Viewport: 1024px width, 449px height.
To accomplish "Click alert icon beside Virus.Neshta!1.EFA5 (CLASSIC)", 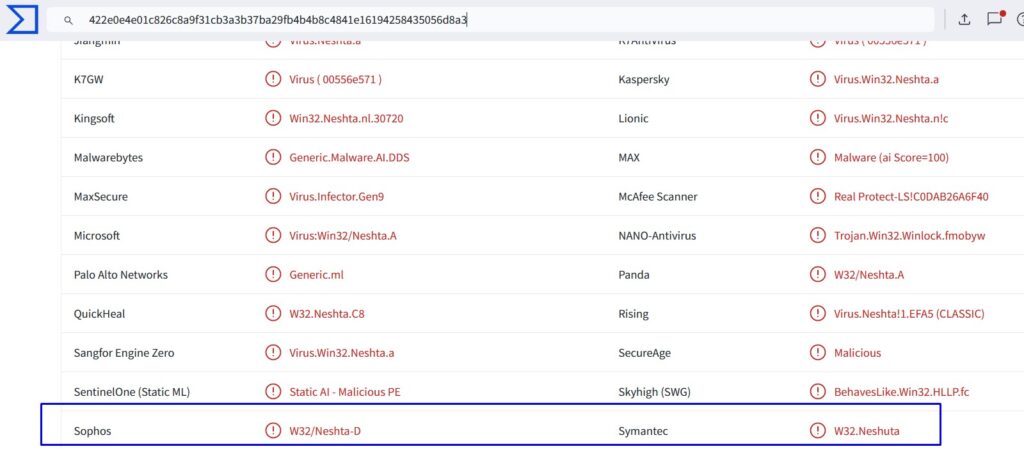I will 817,313.
